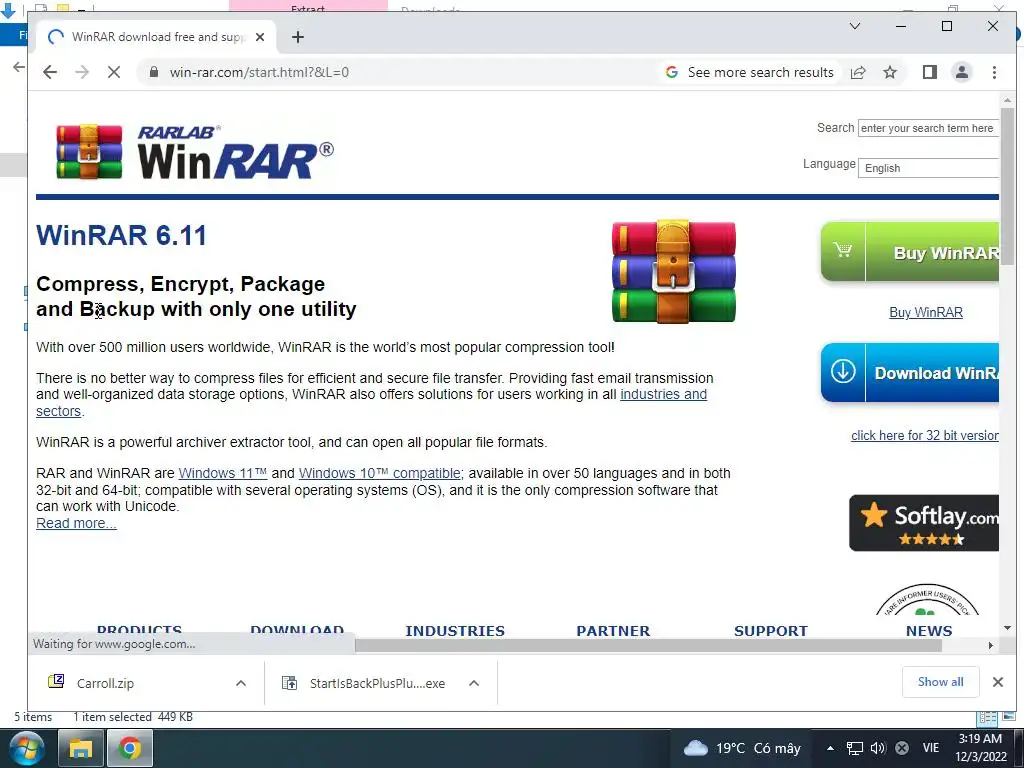1024x768 pixels.
Task: Open the Windows Start button
Action: [27, 748]
